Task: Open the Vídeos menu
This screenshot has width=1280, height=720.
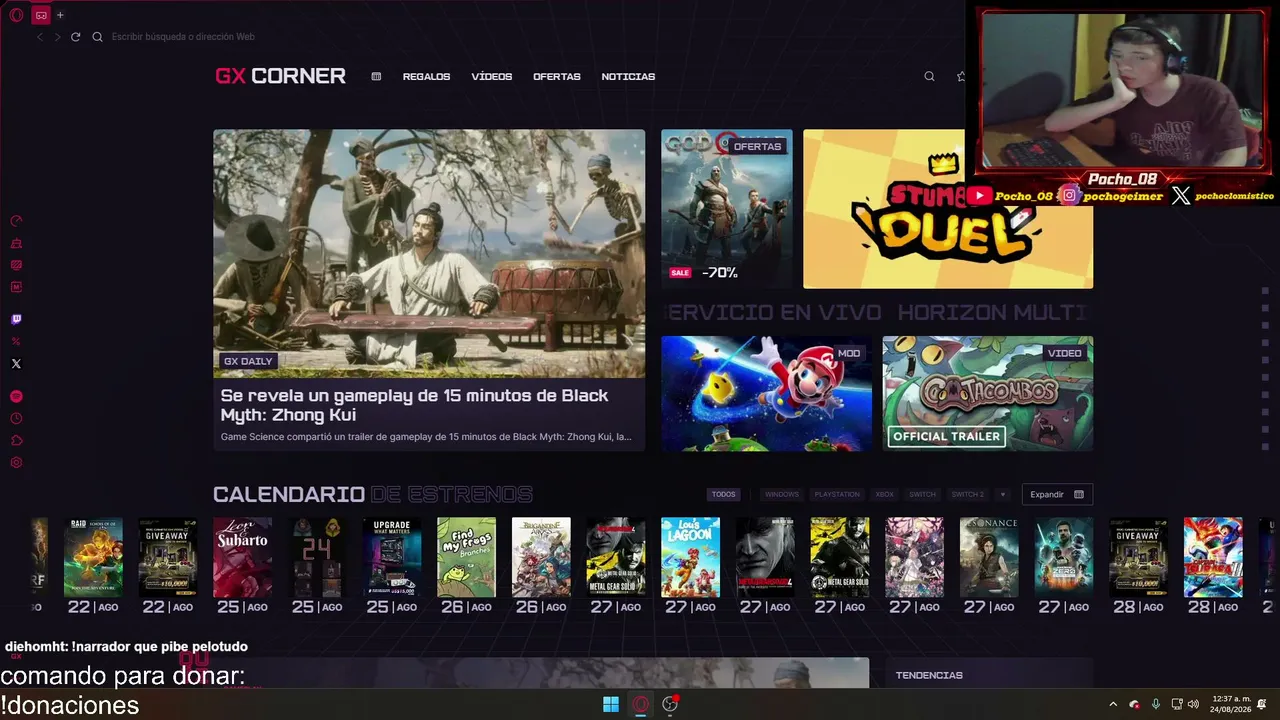Action: [x=492, y=77]
